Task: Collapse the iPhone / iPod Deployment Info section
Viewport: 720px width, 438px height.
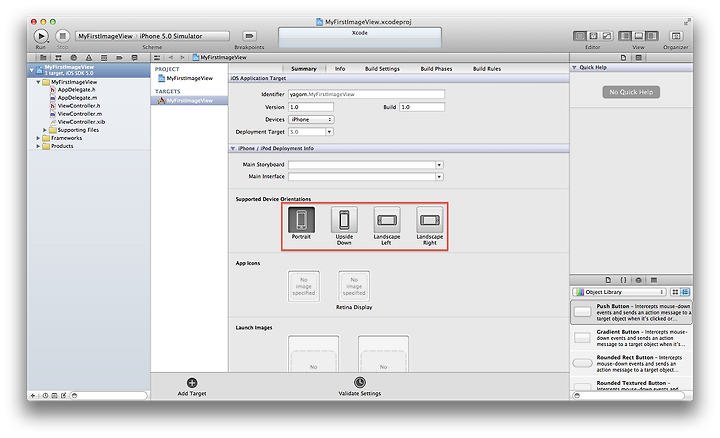Action: coord(233,149)
